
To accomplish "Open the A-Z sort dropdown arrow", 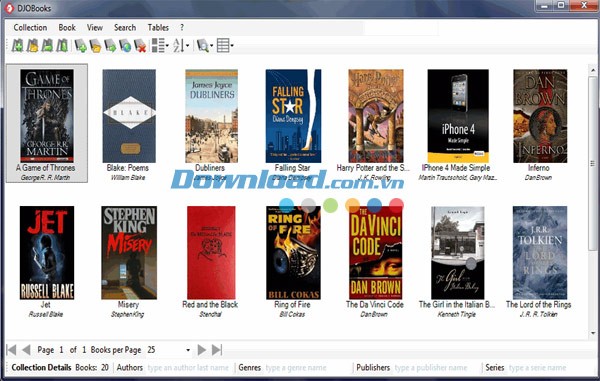I will tap(188, 46).
